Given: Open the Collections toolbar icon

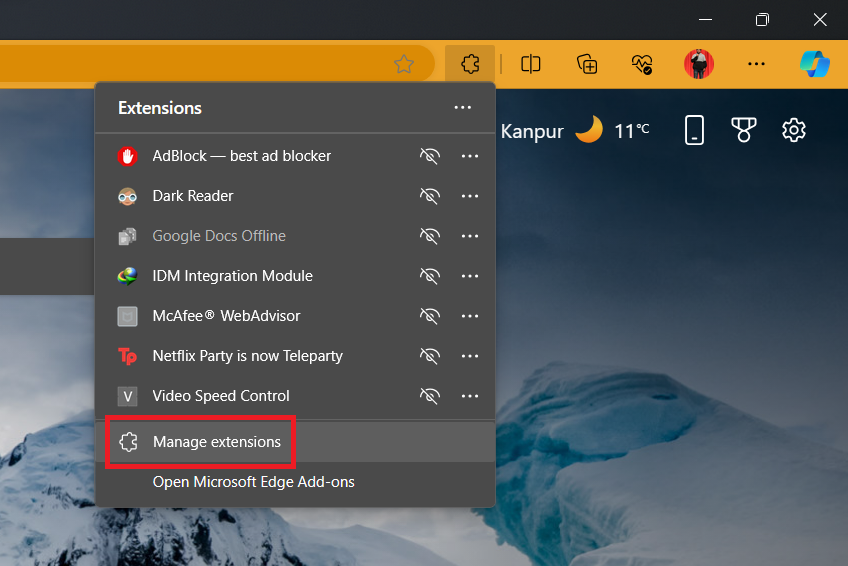Looking at the screenshot, I should 588,64.
